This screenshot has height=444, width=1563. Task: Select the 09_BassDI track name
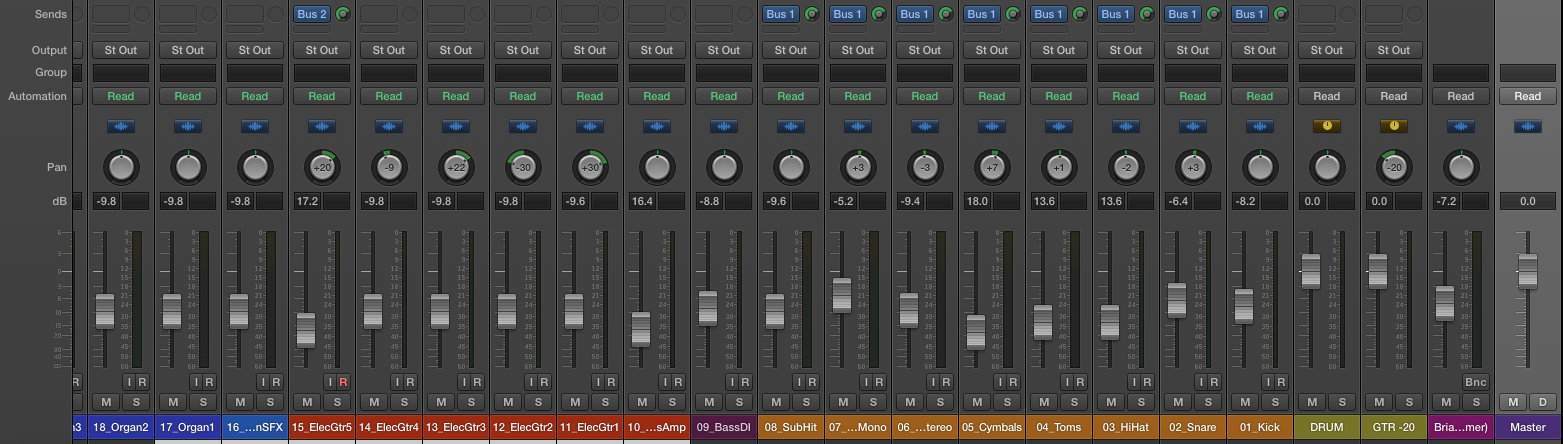click(x=724, y=427)
